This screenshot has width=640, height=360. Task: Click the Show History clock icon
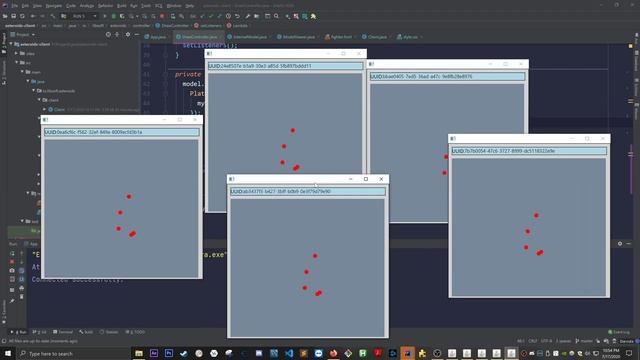coord(229,16)
